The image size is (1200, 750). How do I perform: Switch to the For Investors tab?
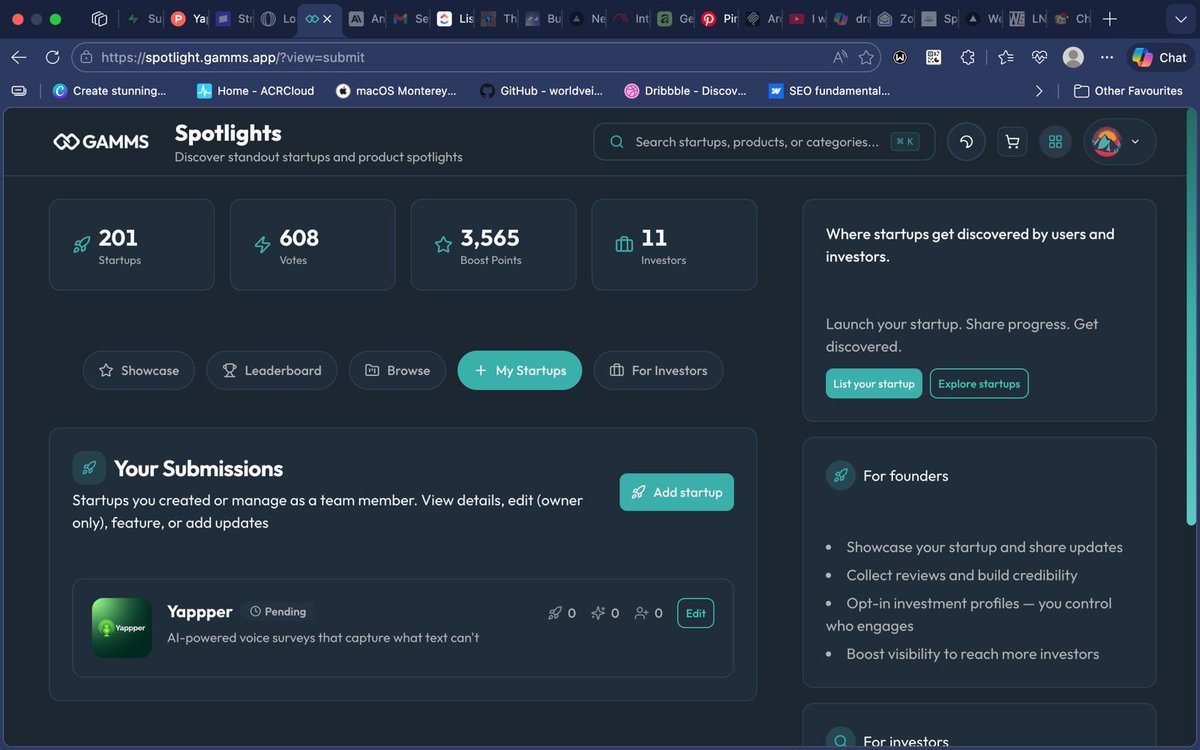(x=658, y=370)
